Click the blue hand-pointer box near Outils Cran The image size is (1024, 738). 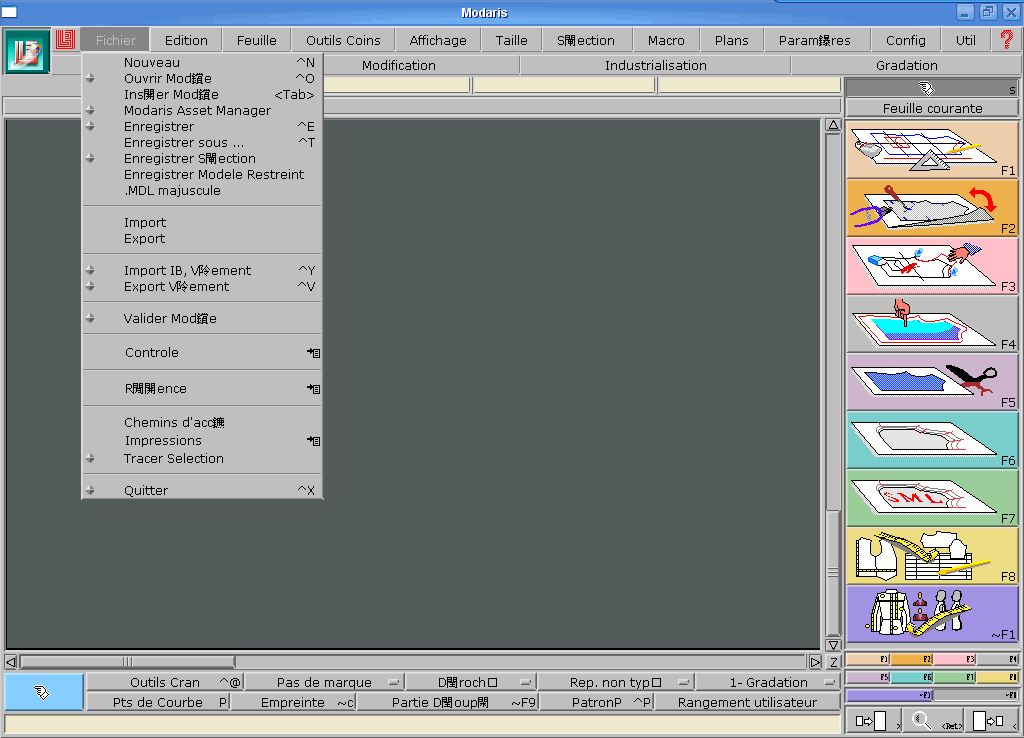click(43, 692)
